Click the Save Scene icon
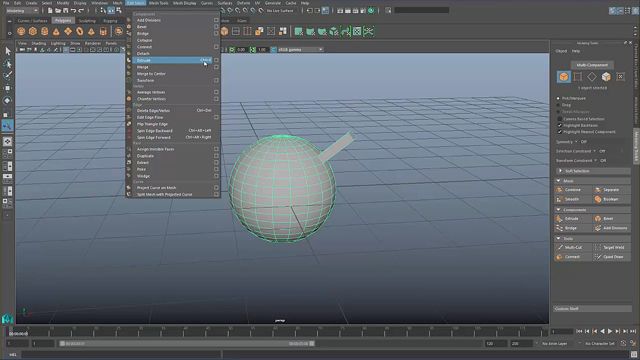This screenshot has height=360, width=640. [65, 11]
